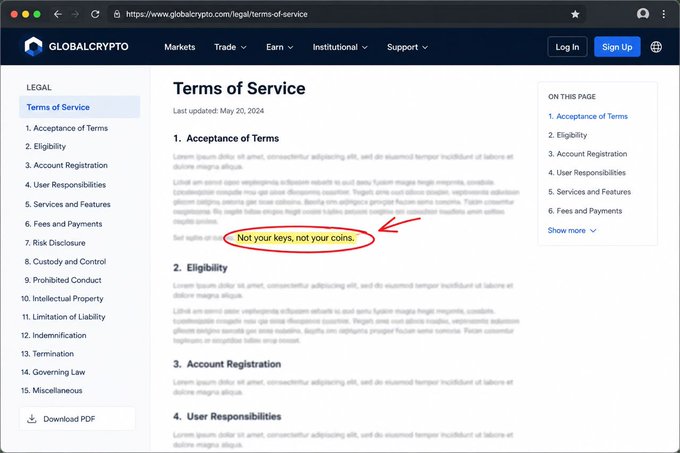
Task: Click the browser forward arrow
Action: pyautogui.click(x=75, y=14)
